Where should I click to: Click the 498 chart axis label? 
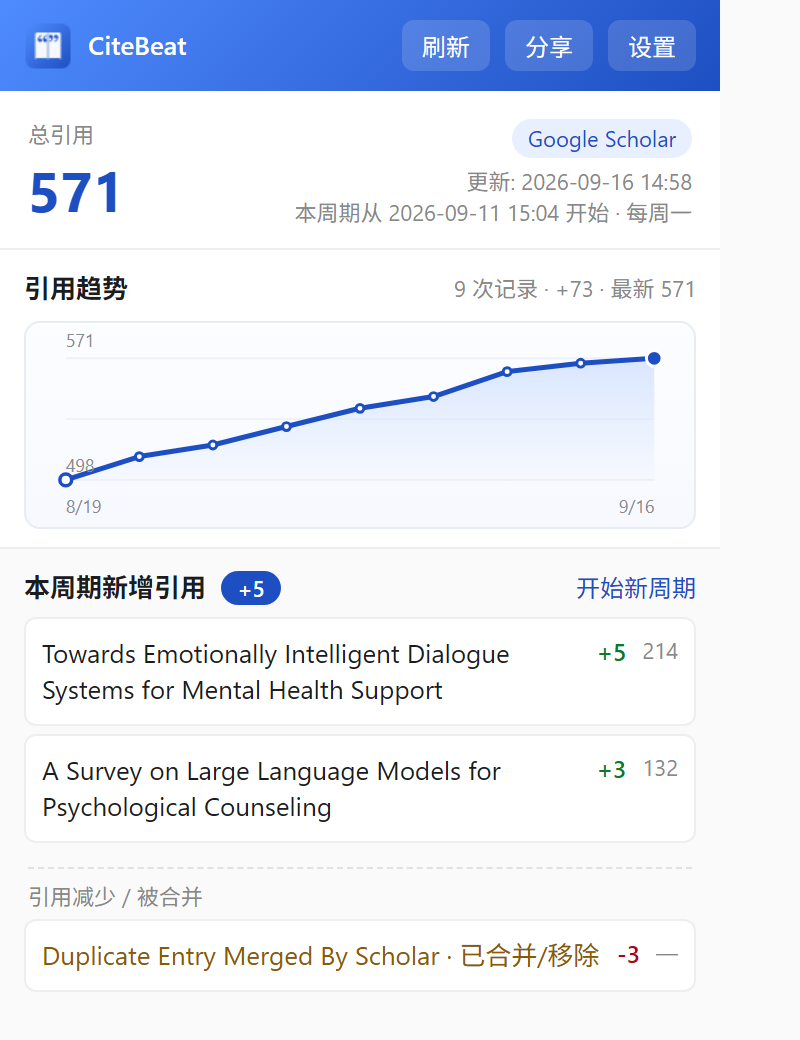(x=80, y=465)
